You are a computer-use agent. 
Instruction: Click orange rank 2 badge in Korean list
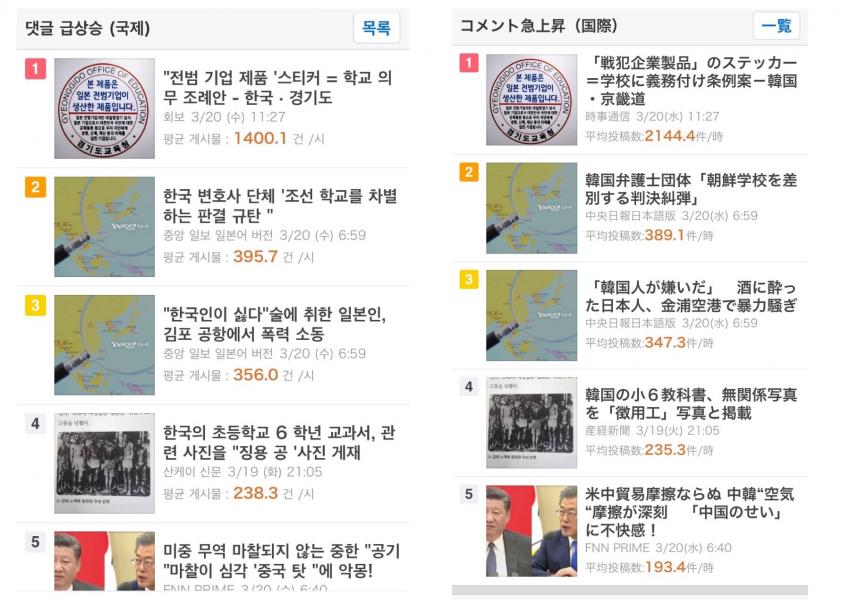[35, 187]
